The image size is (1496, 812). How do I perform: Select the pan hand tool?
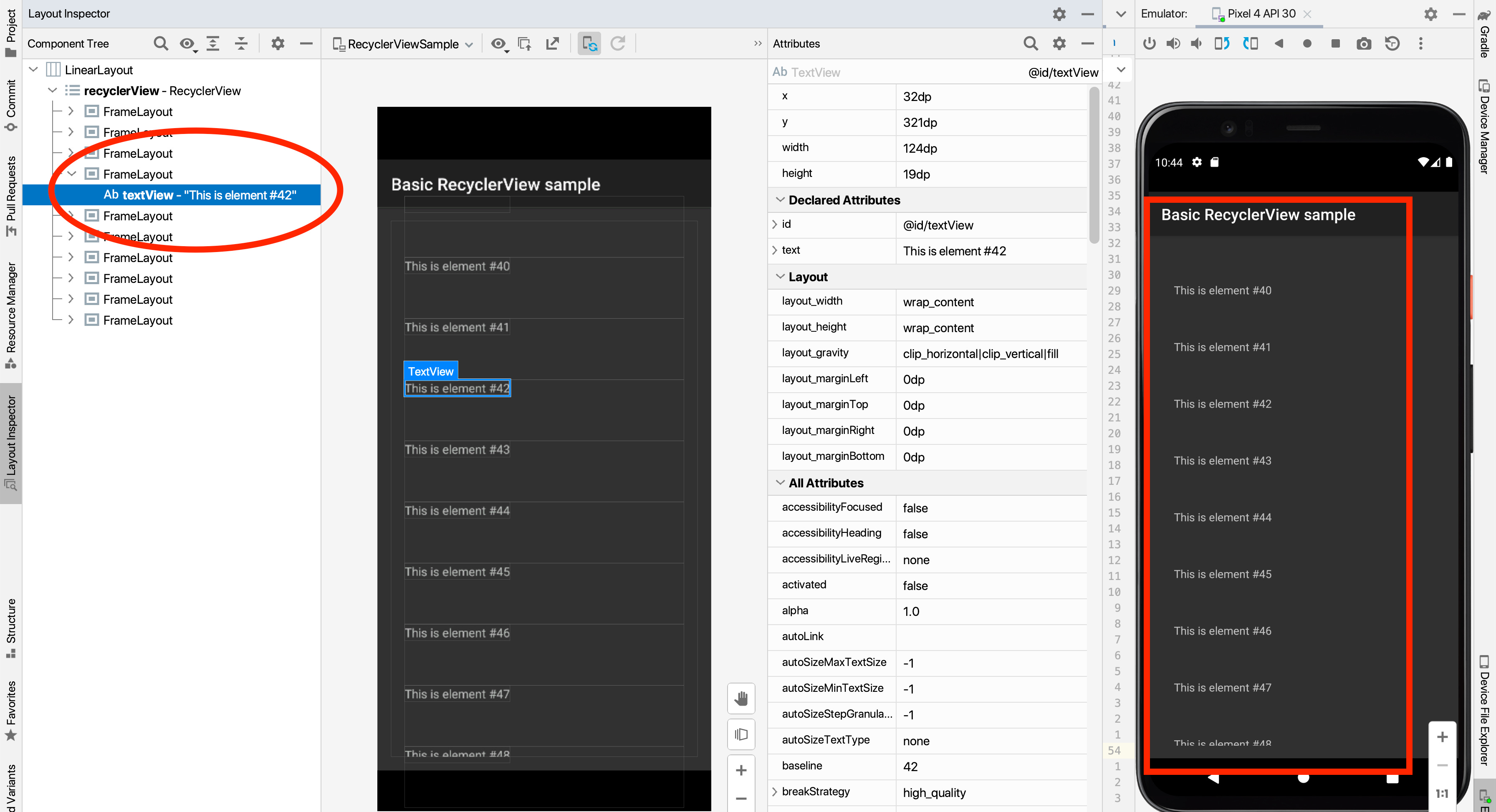pos(741,698)
